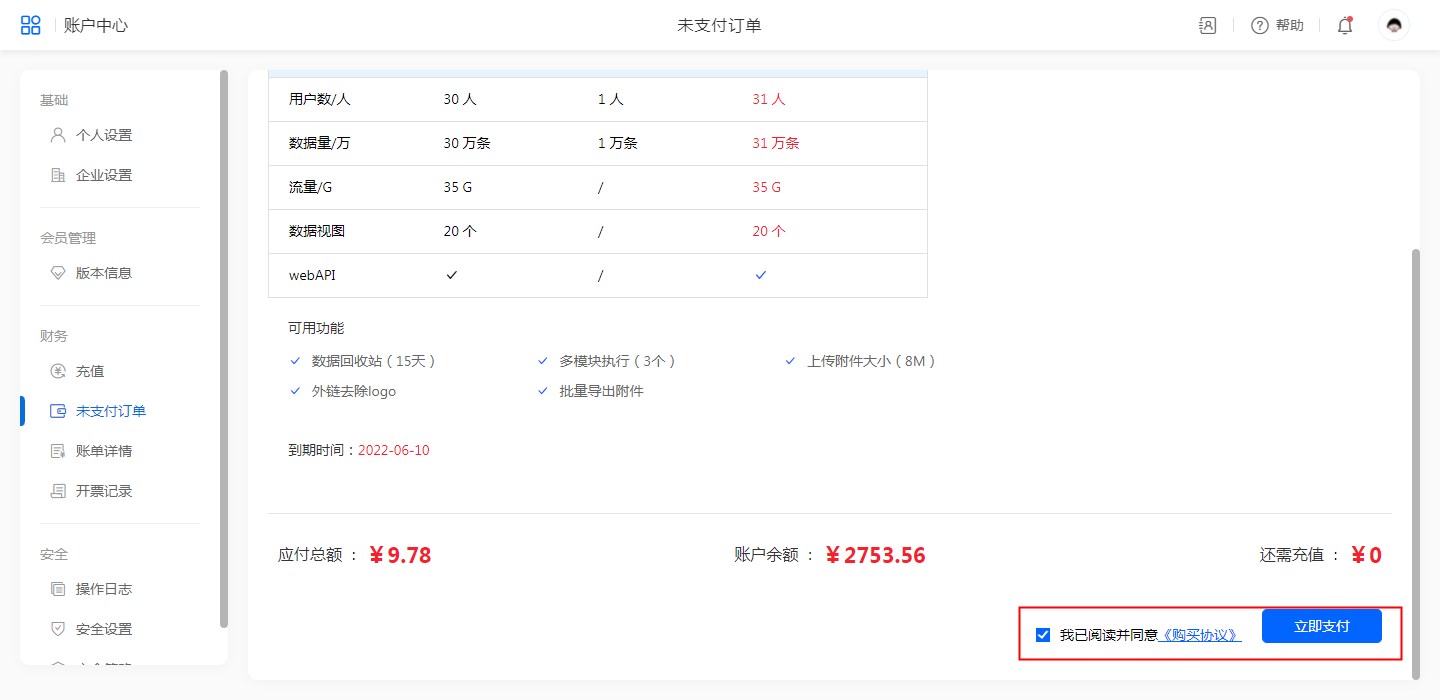Go to 账单详情 in the sidebar

click(x=103, y=451)
